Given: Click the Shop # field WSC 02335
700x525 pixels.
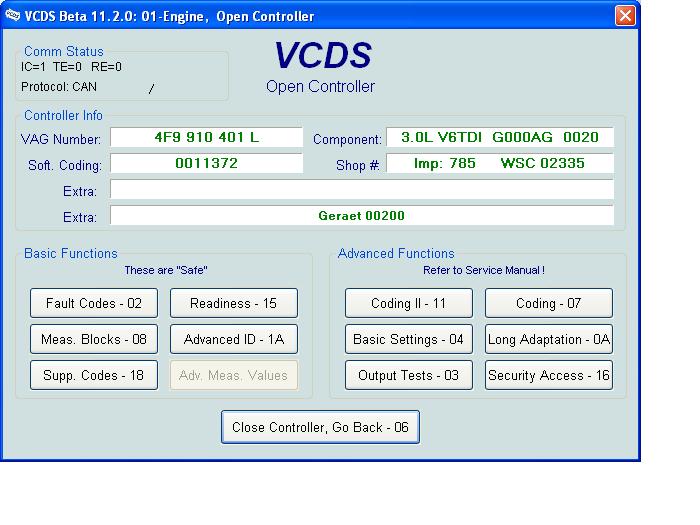Looking at the screenshot, I should pos(500,163).
